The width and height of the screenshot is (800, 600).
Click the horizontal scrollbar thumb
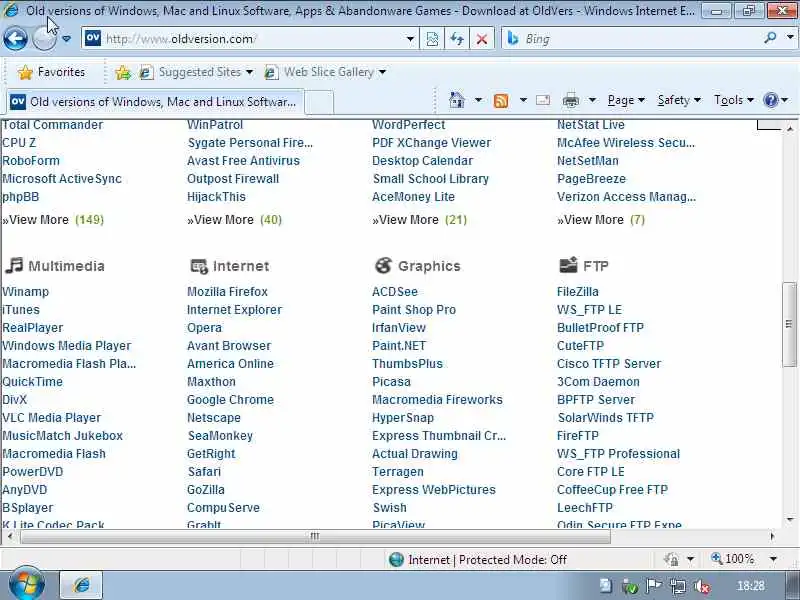click(x=315, y=536)
